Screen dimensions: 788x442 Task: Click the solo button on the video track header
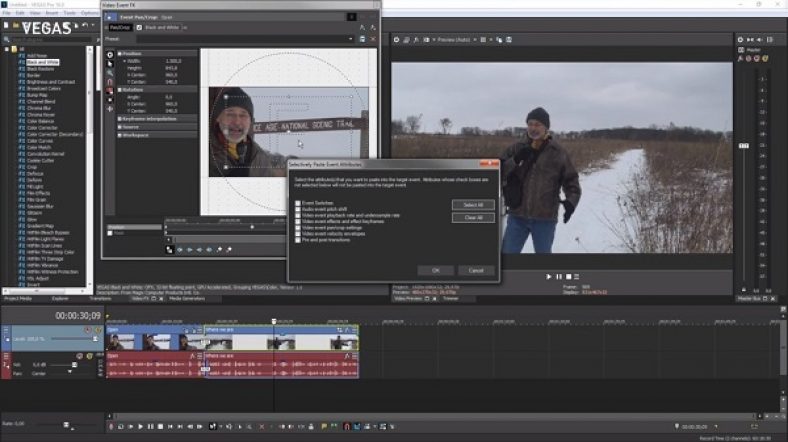pyautogui.click(x=97, y=330)
